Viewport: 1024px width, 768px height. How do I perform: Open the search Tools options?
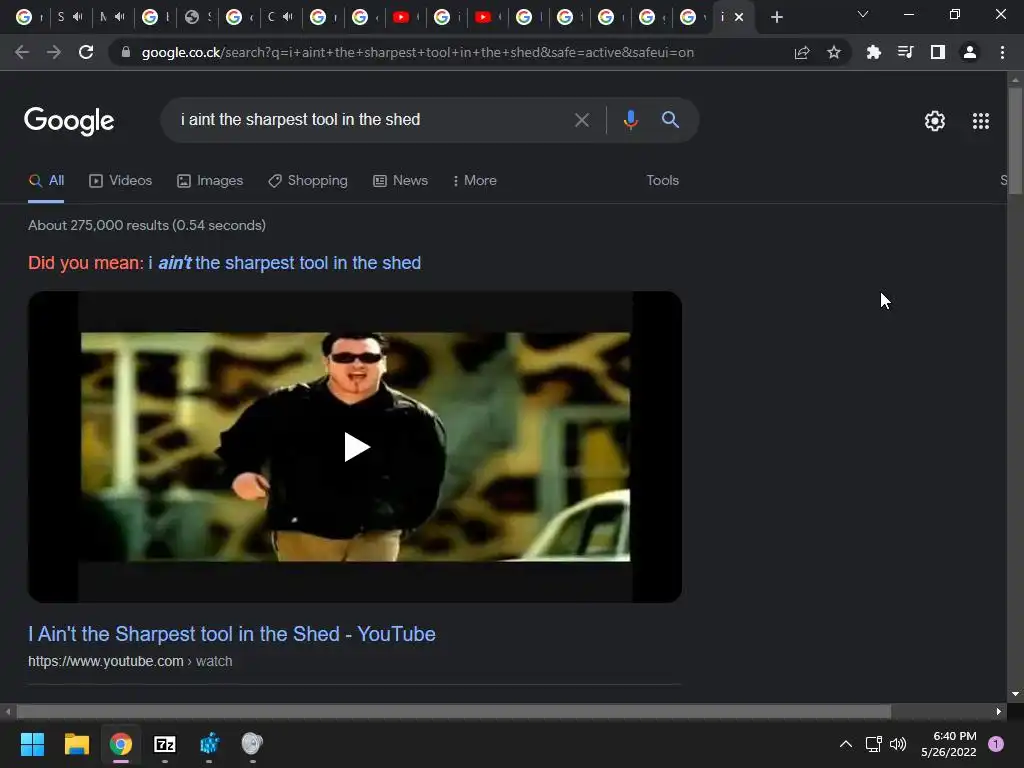[x=662, y=181]
